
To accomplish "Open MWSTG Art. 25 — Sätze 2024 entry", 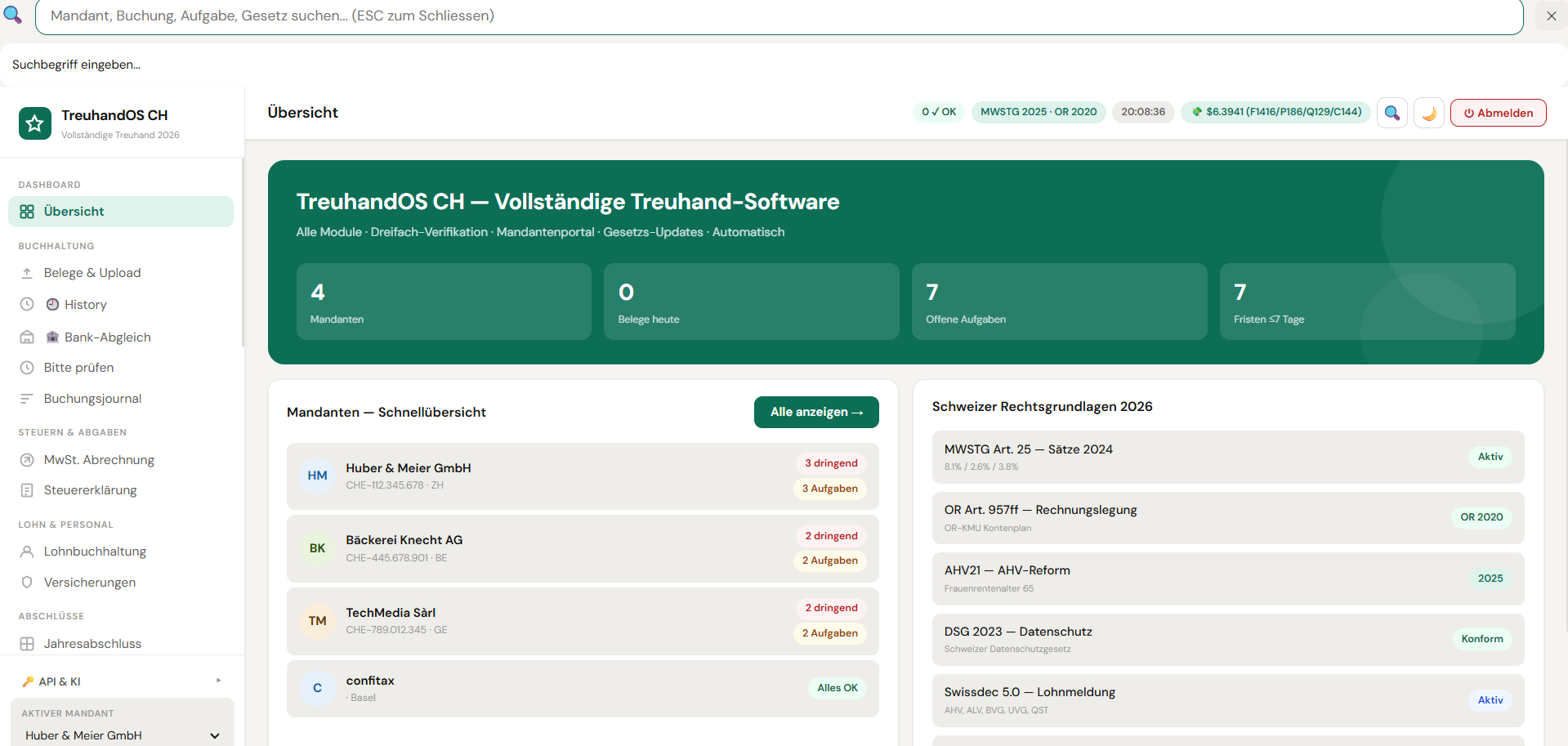I will pyautogui.click(x=1228, y=457).
